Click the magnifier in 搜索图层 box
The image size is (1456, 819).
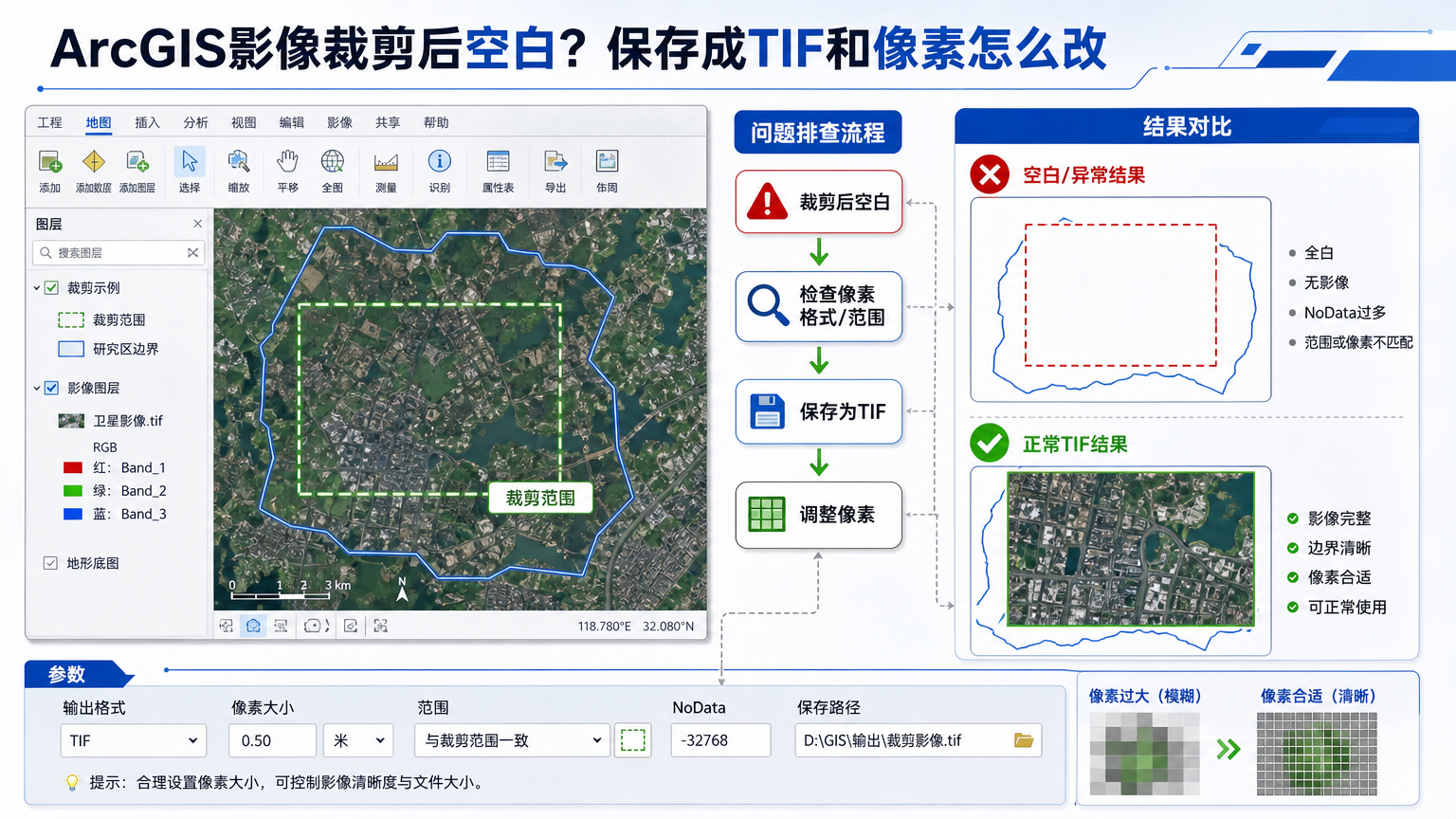(45, 253)
